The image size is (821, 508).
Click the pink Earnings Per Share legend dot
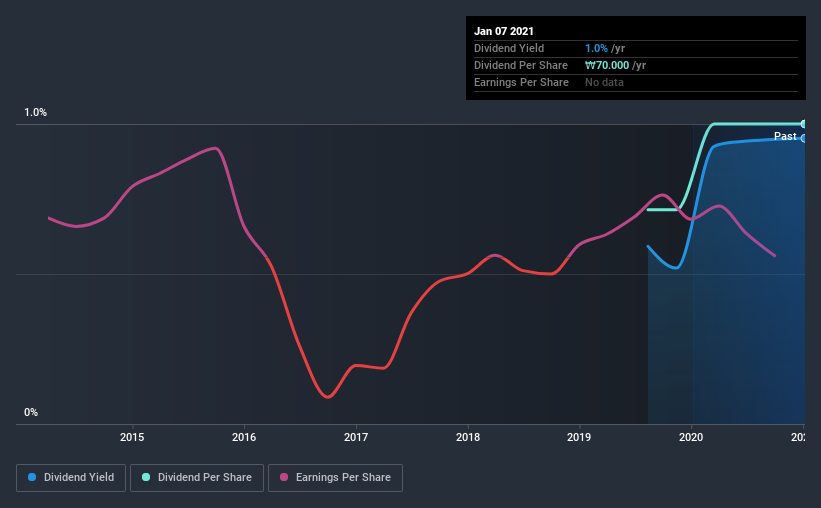(x=284, y=477)
